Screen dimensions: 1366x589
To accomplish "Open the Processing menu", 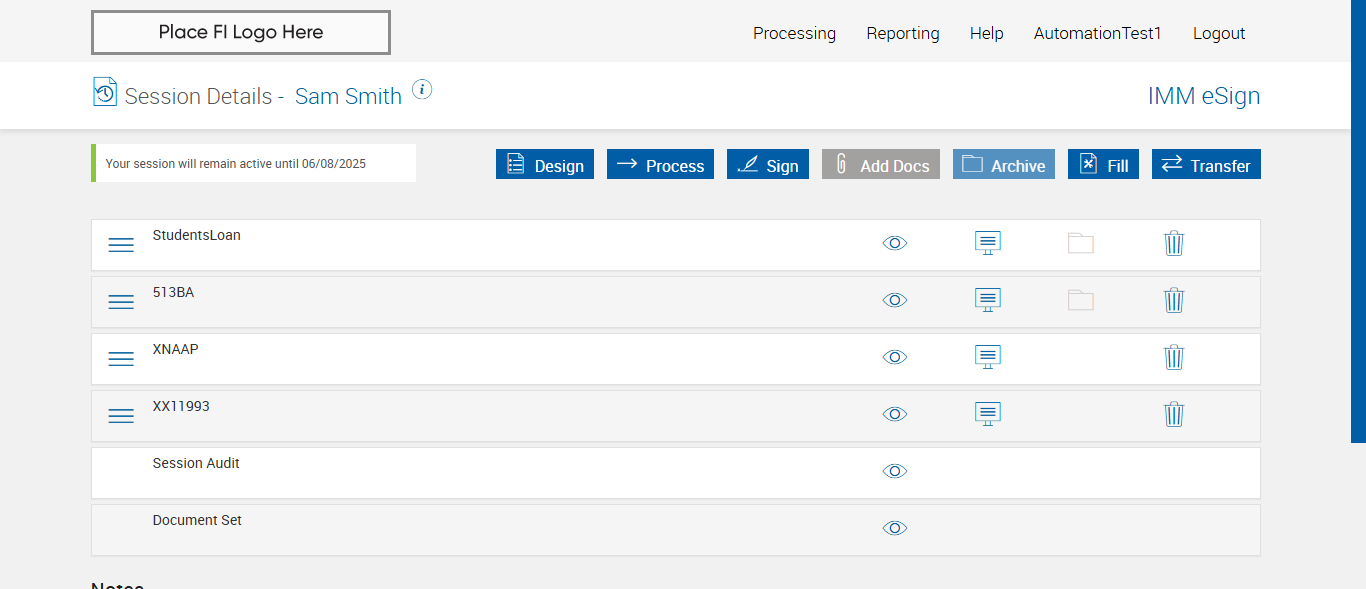I will [794, 33].
